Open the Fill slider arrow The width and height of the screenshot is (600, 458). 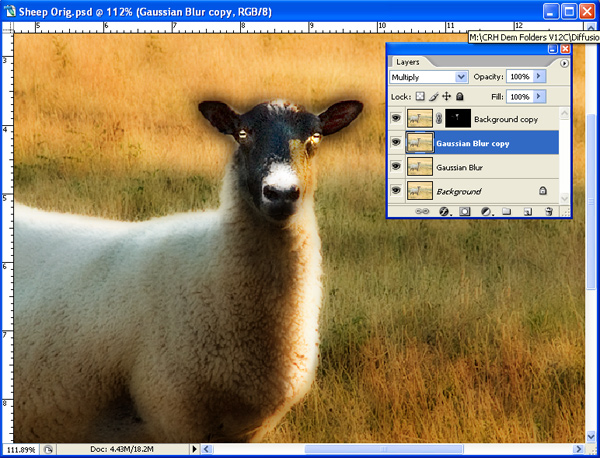click(x=539, y=96)
